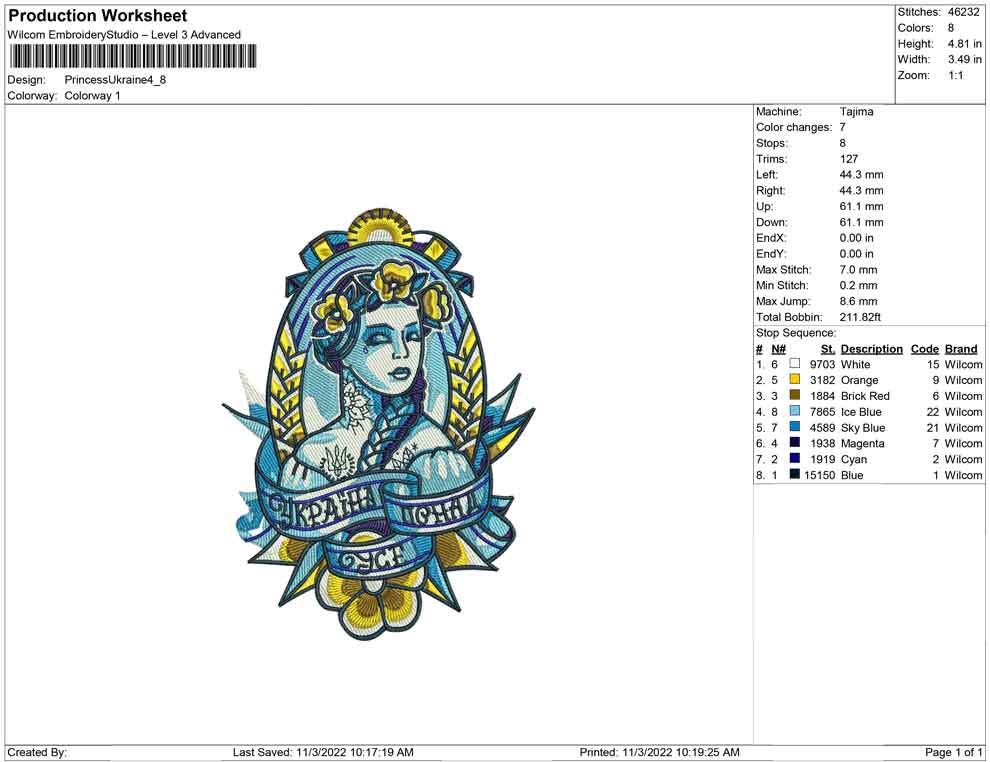Click the Magenta thread color swatch
This screenshot has height=762, width=990.
click(795, 443)
